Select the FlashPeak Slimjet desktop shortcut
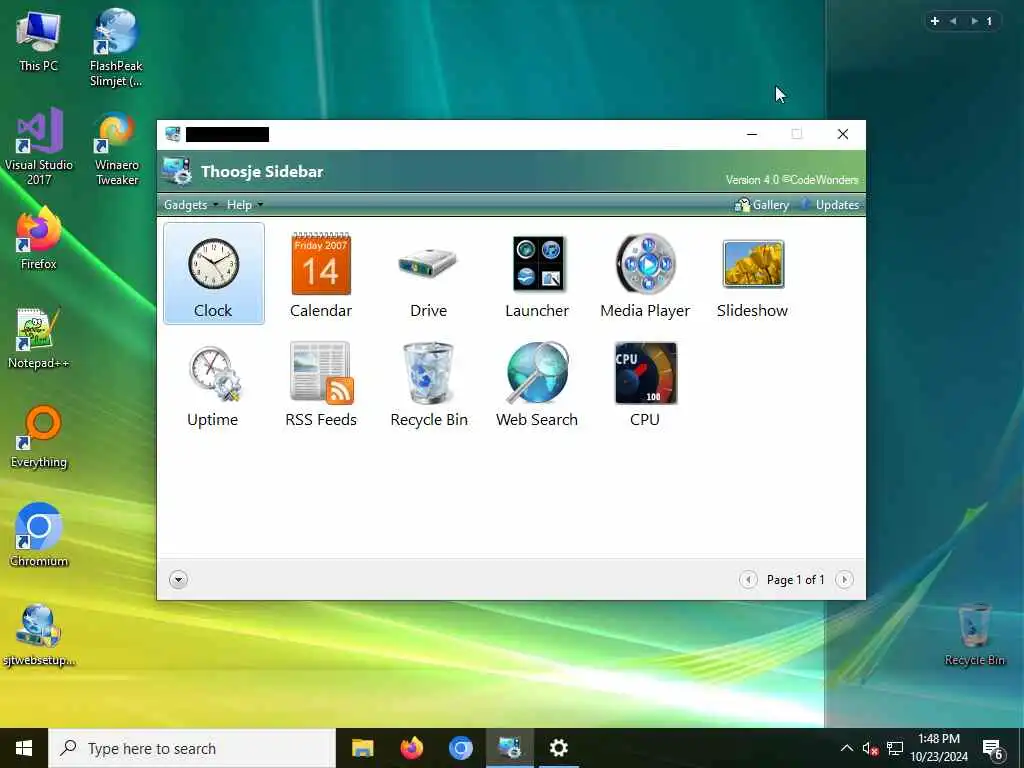This screenshot has width=1024, height=768. tap(116, 48)
